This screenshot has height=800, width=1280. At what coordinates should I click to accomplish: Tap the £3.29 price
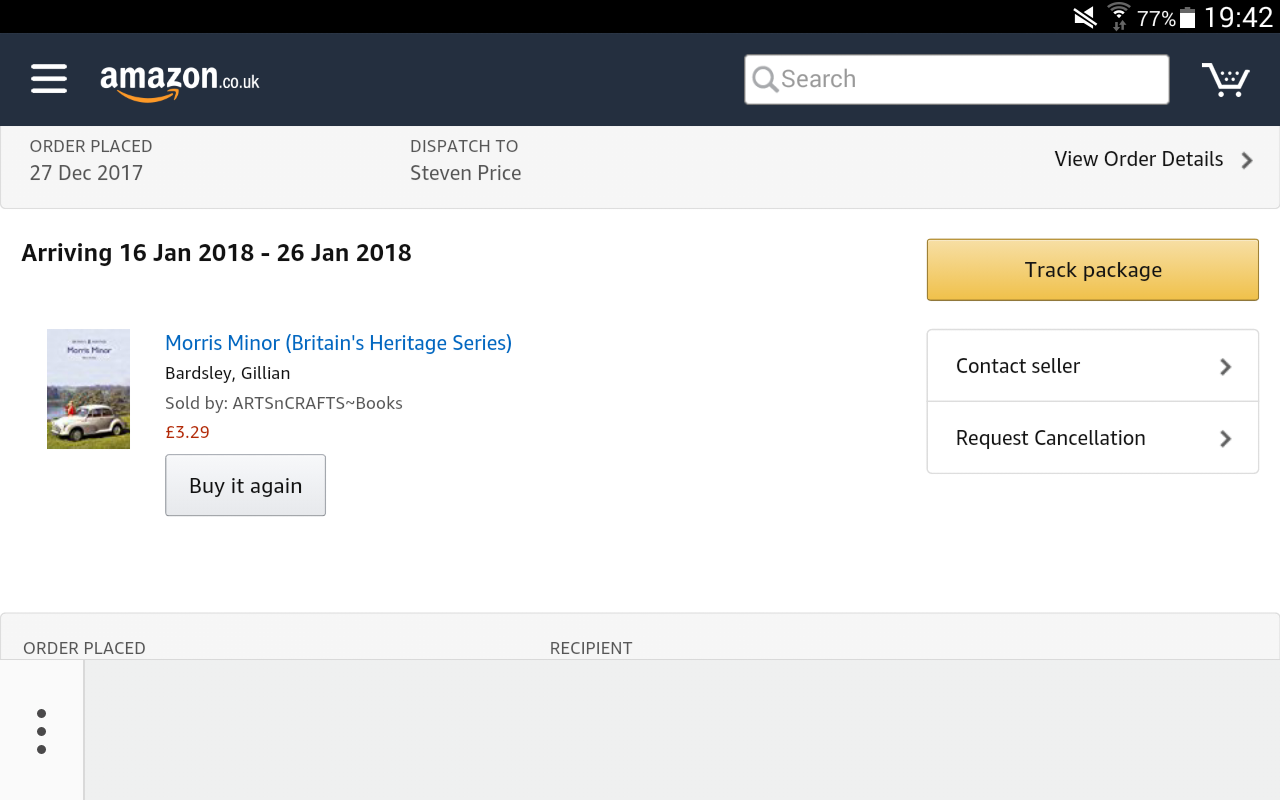click(x=187, y=432)
